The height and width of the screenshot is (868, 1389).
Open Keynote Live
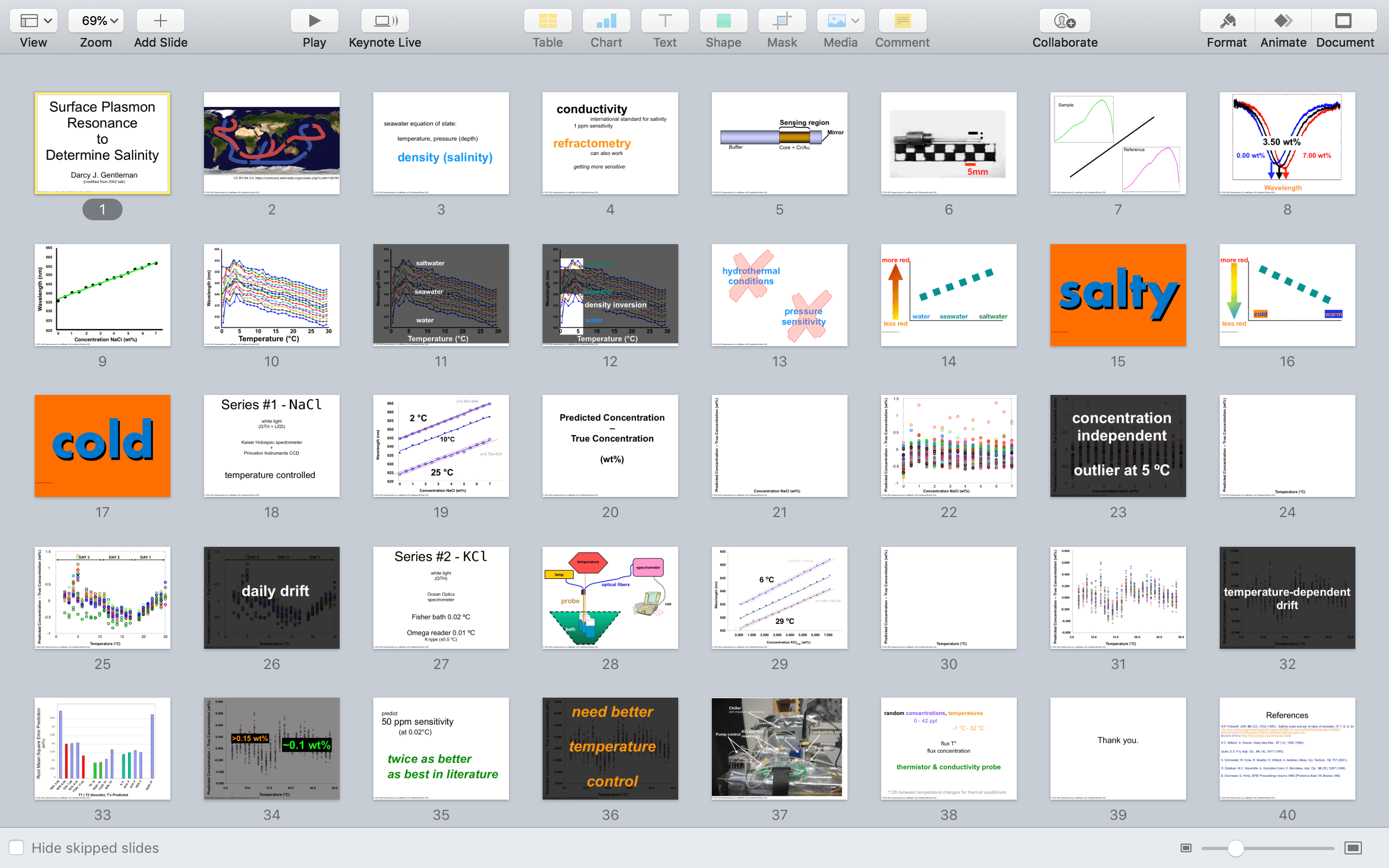[385, 21]
